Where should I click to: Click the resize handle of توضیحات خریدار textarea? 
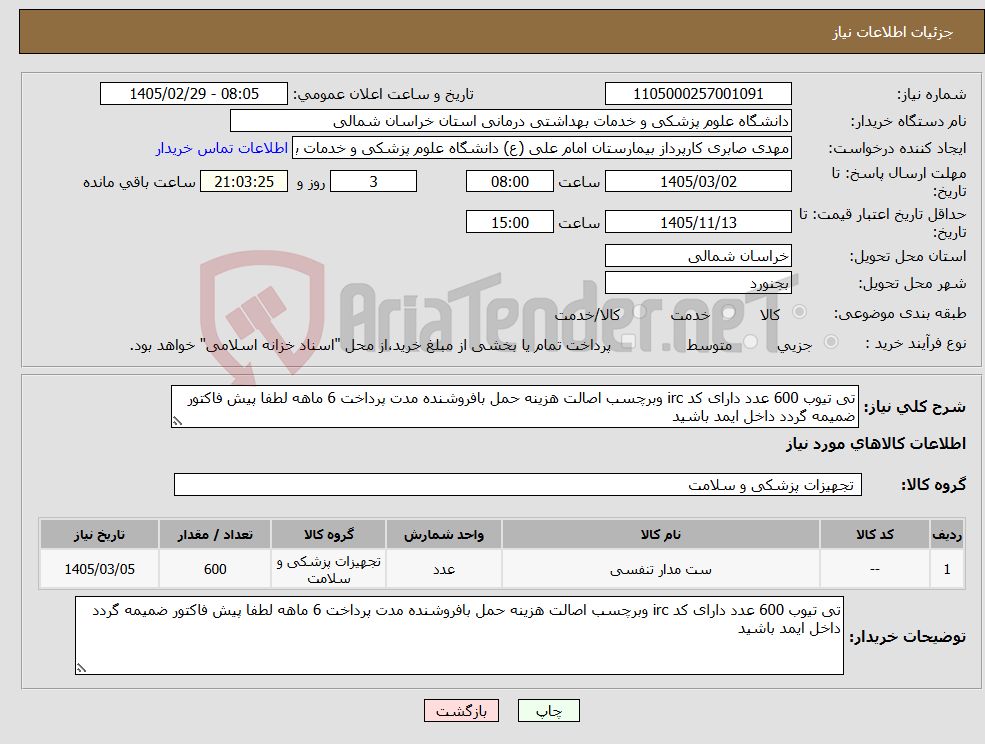(80, 669)
